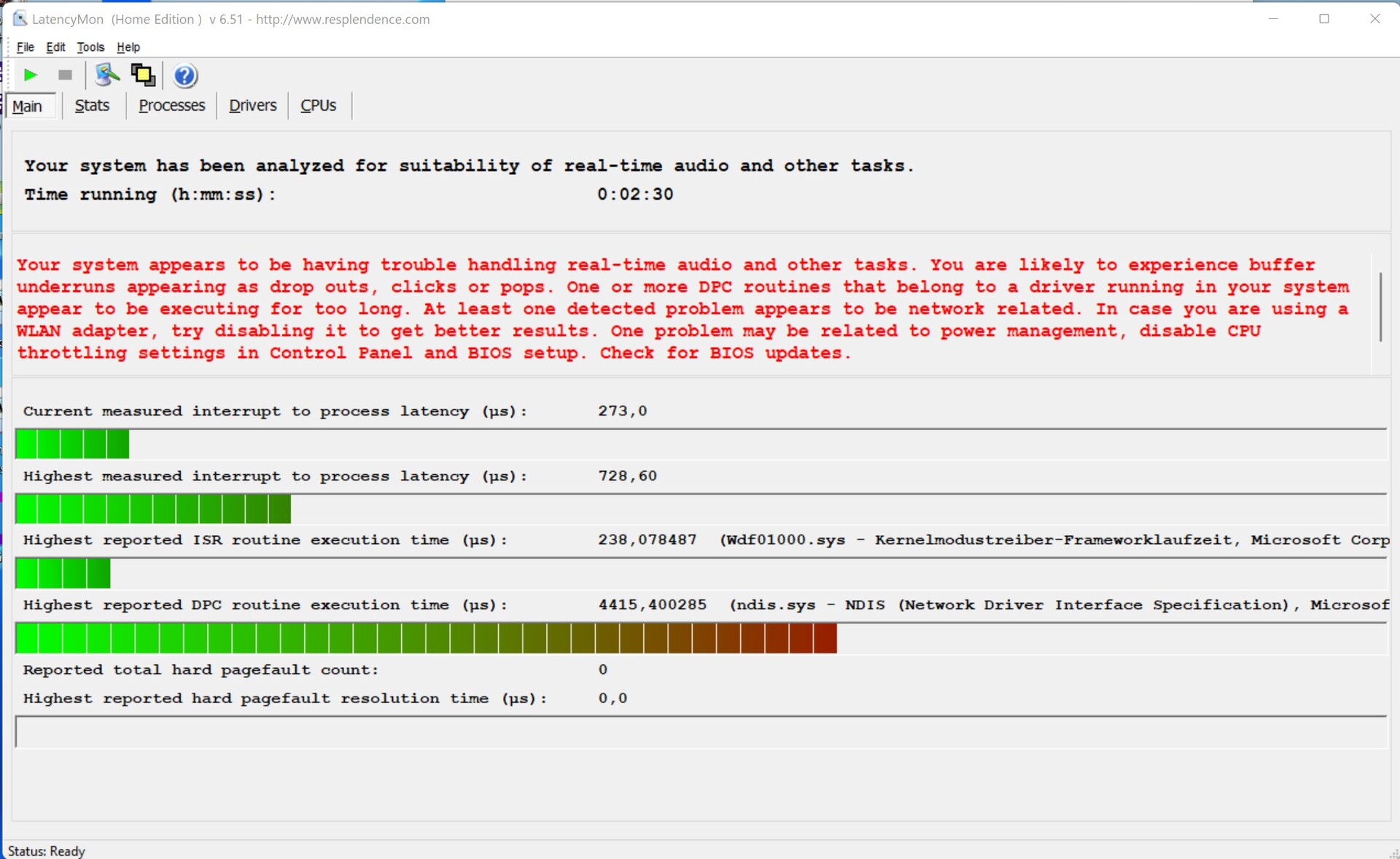Screen dimensions: 1400x859
Task: Open the Help menu
Action: tap(128, 47)
